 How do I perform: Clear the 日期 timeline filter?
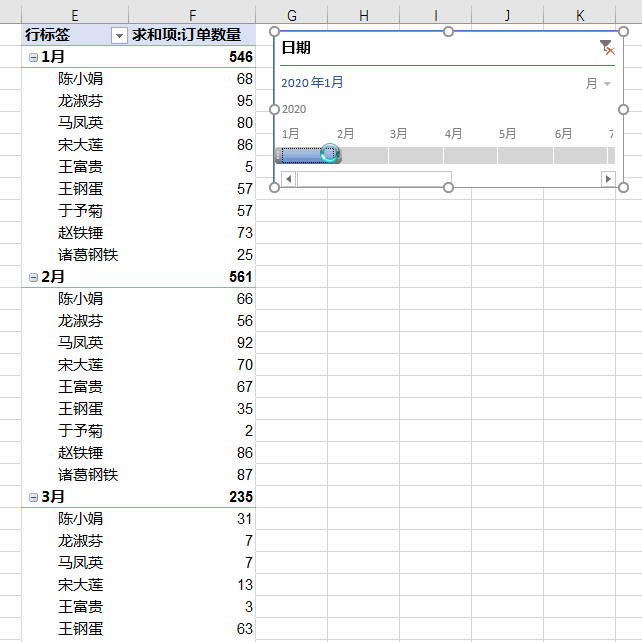tap(607, 47)
